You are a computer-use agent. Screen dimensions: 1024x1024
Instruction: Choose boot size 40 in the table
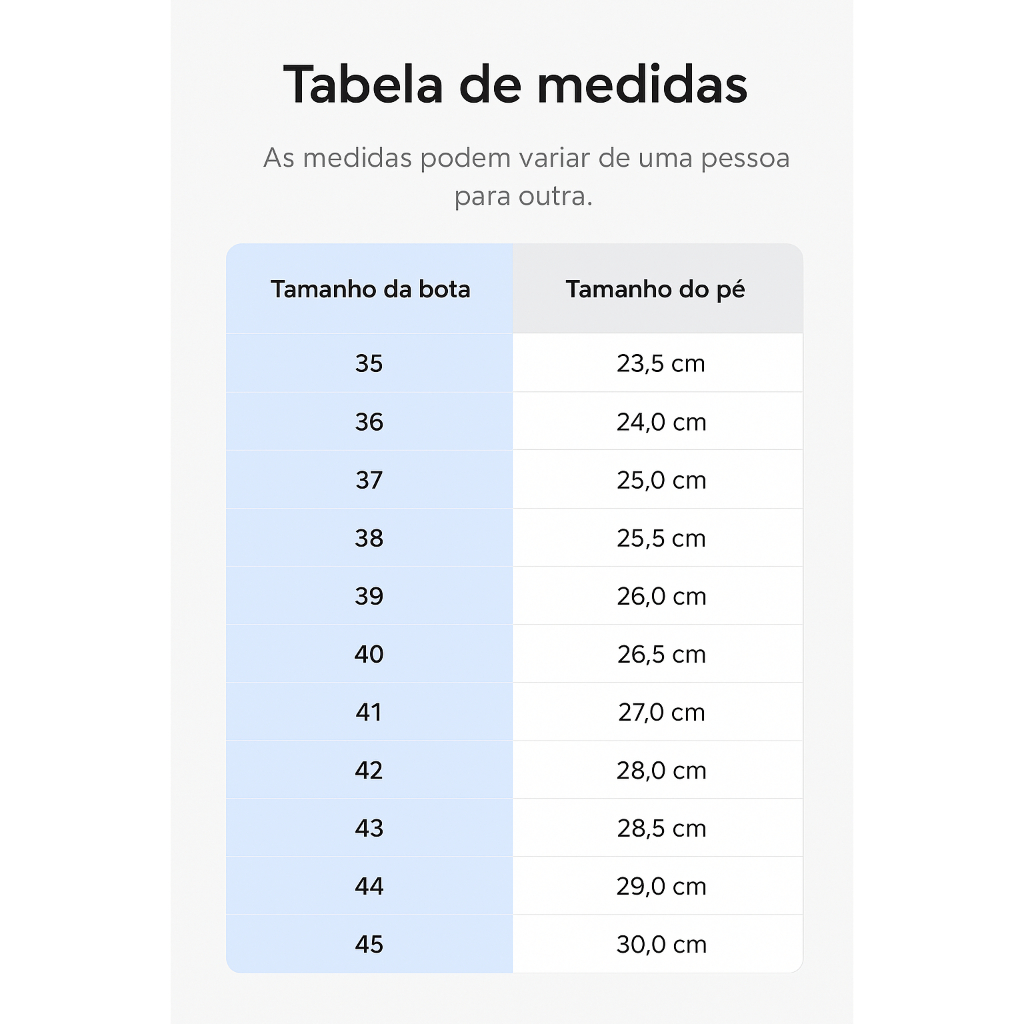point(369,654)
